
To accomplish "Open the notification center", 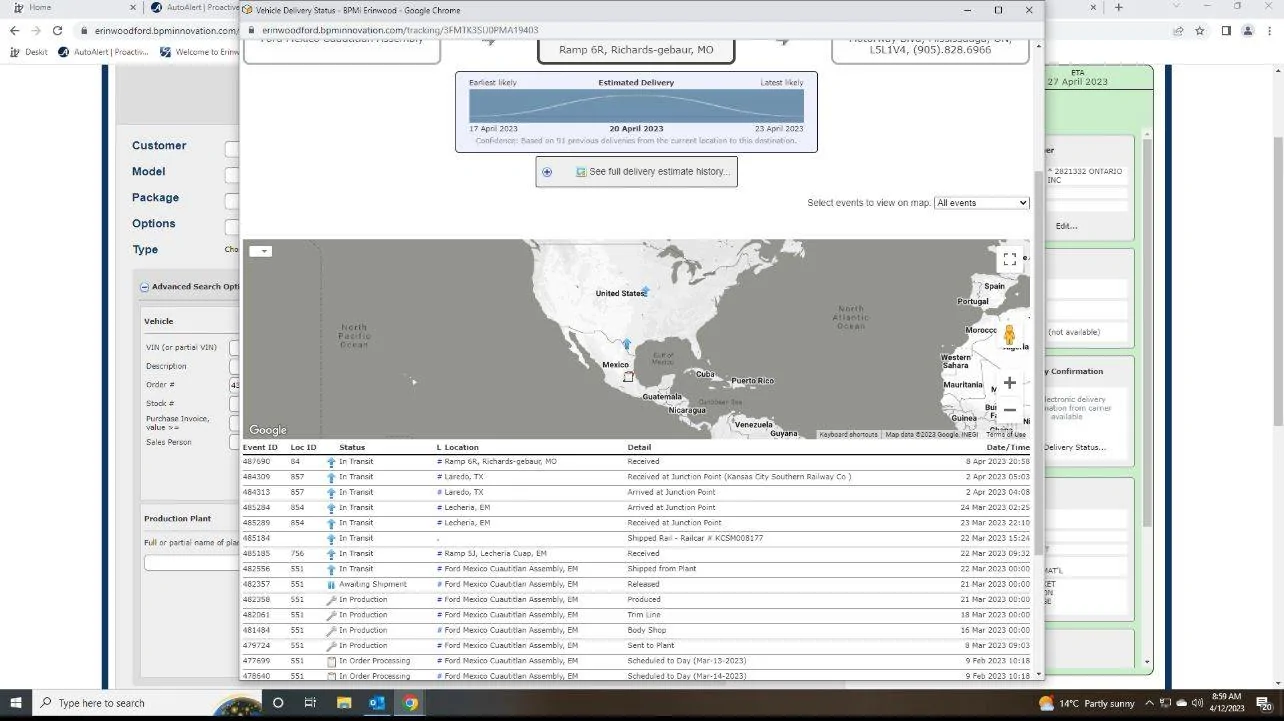I will tap(1263, 703).
